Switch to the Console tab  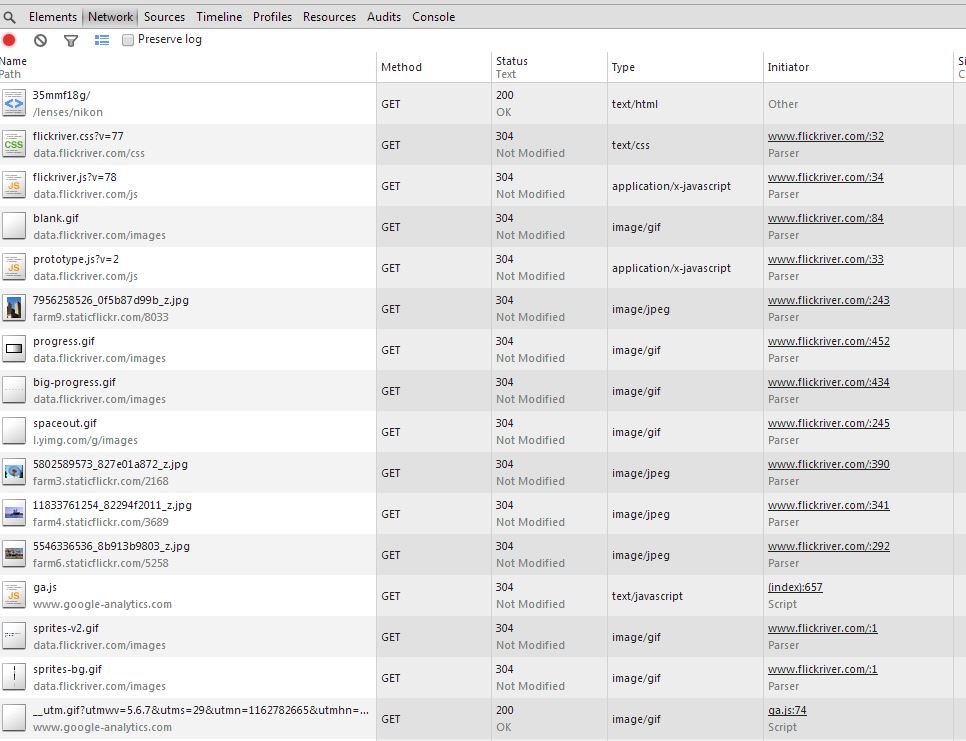(x=433, y=17)
